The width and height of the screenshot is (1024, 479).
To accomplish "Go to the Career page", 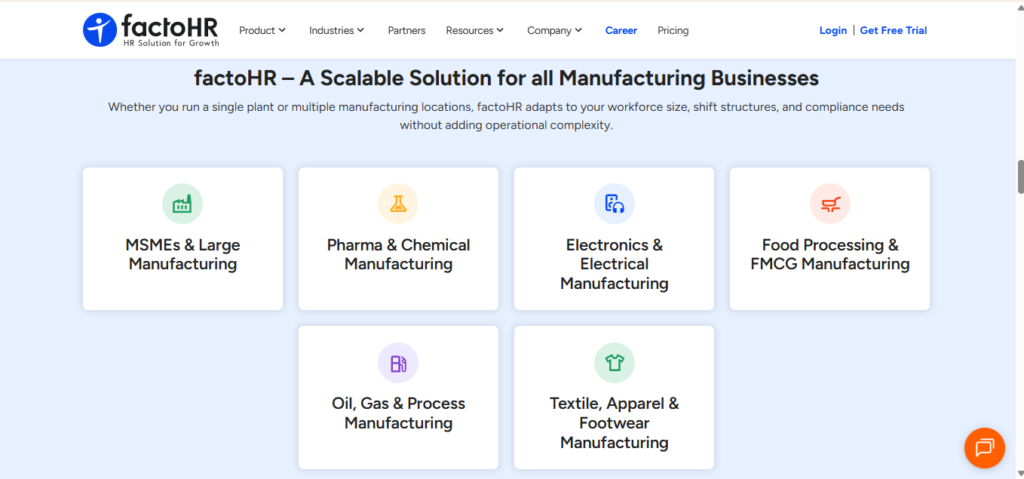I will tap(621, 30).
